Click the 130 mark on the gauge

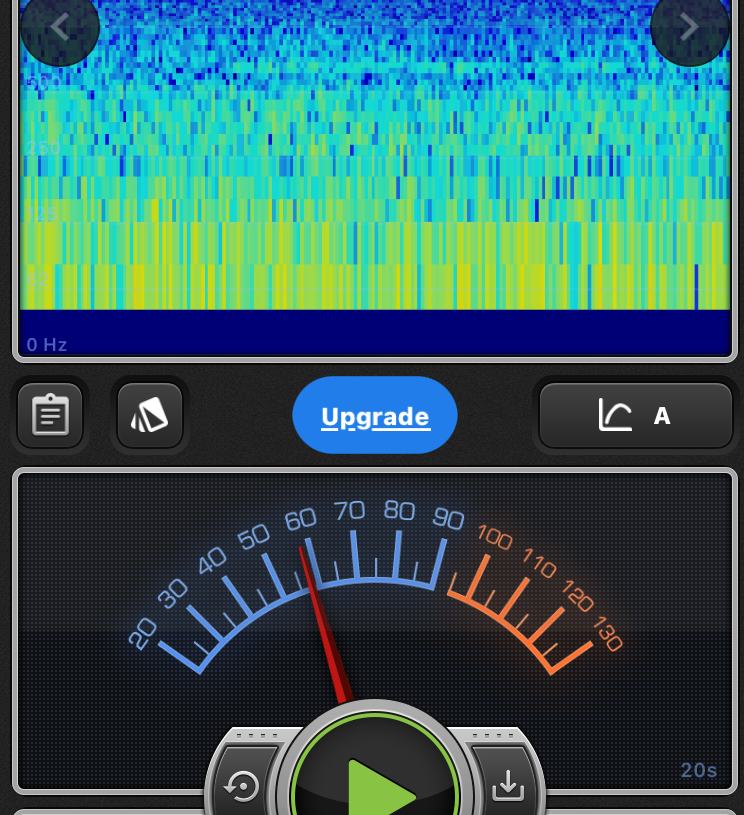[x=607, y=634]
